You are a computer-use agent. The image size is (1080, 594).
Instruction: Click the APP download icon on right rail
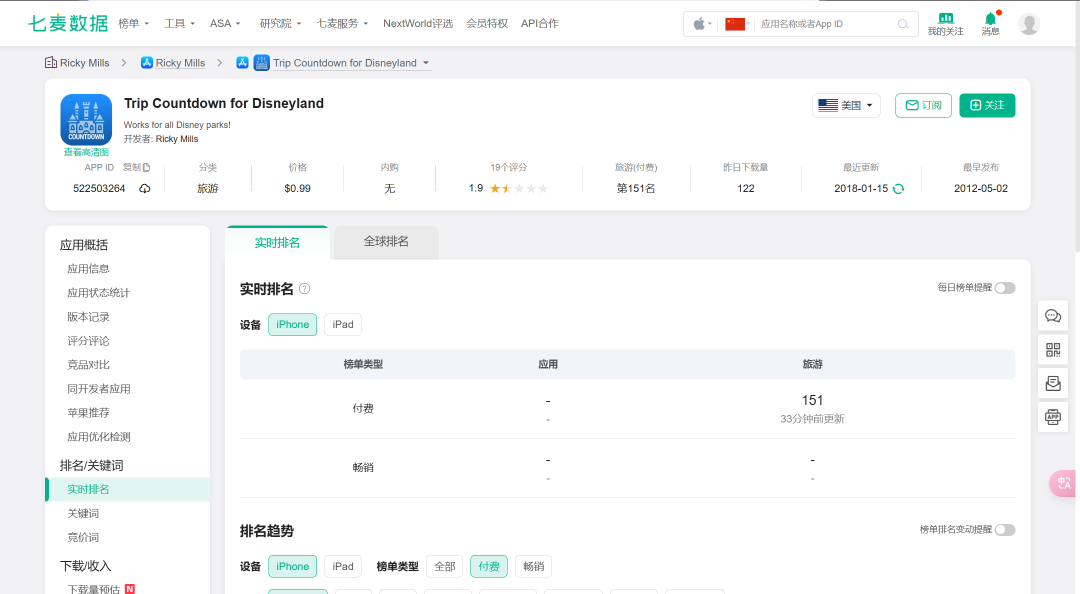click(1053, 417)
